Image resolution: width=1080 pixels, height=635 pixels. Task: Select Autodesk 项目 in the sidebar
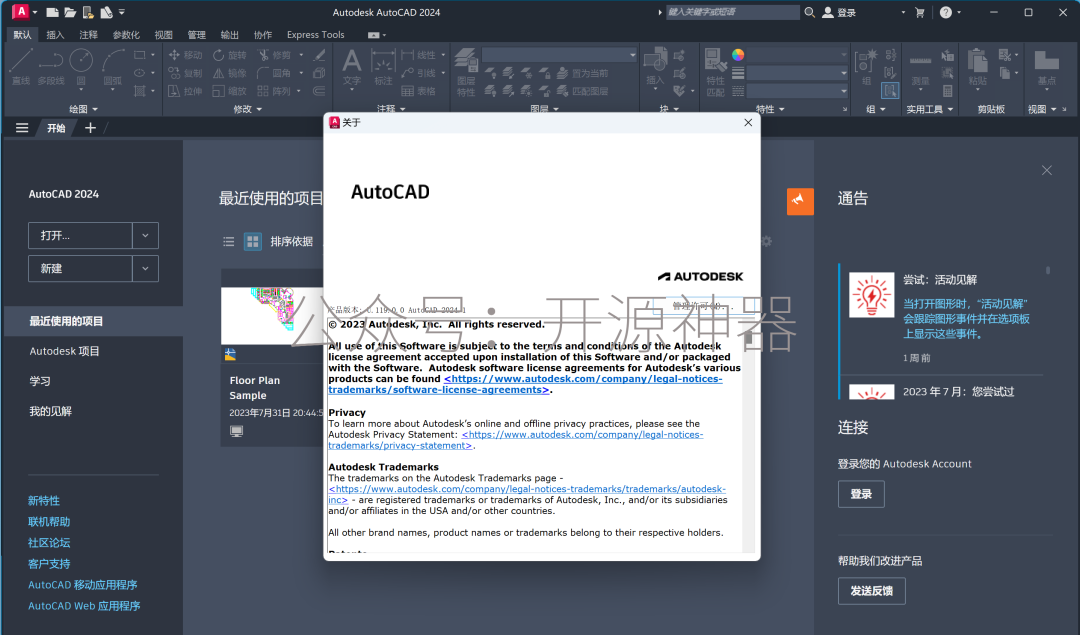tap(65, 351)
